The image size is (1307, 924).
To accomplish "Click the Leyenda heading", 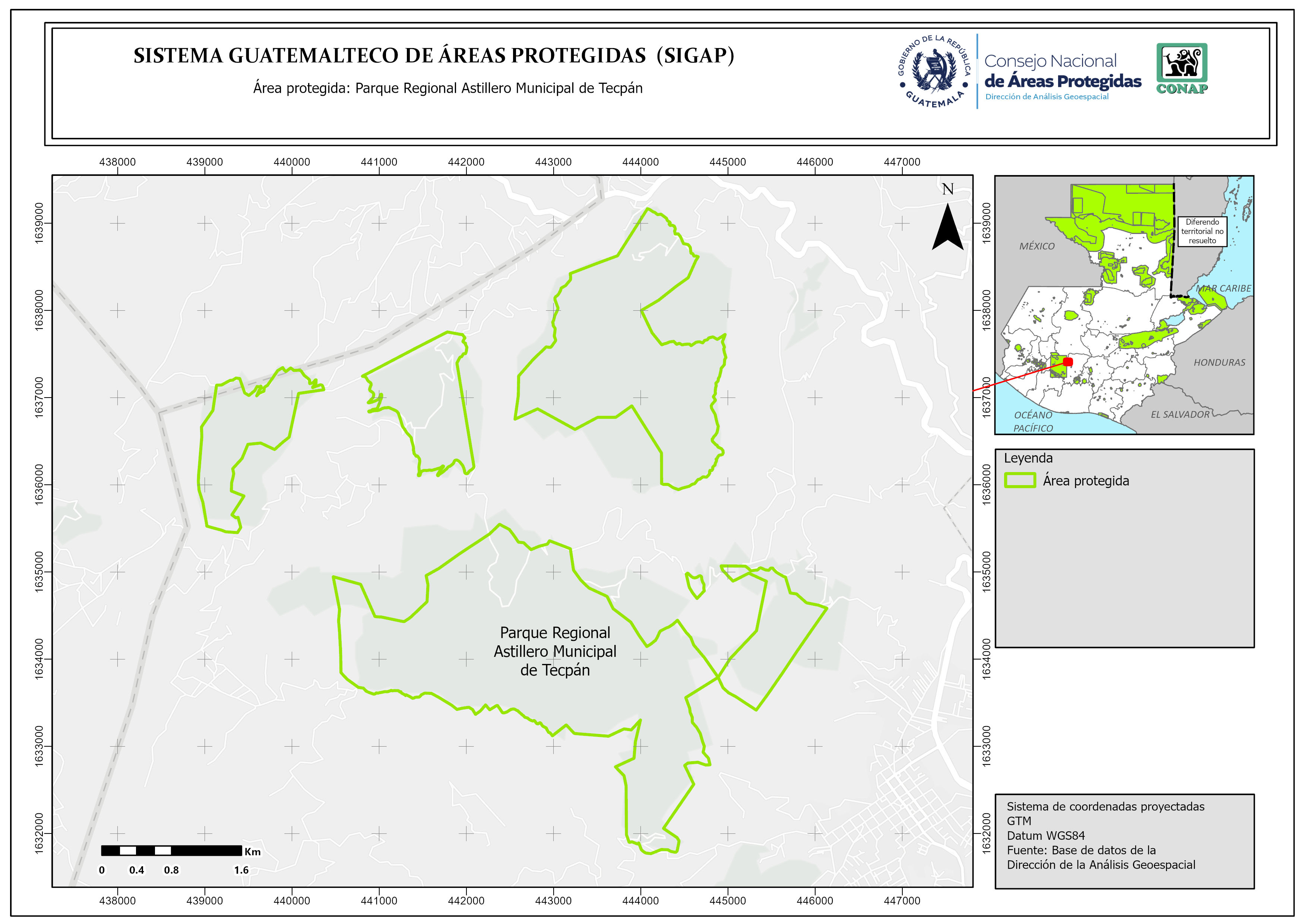I will (x=1028, y=458).
